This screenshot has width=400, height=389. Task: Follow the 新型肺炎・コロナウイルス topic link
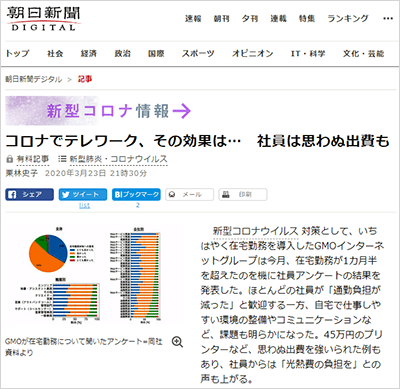click(x=118, y=159)
